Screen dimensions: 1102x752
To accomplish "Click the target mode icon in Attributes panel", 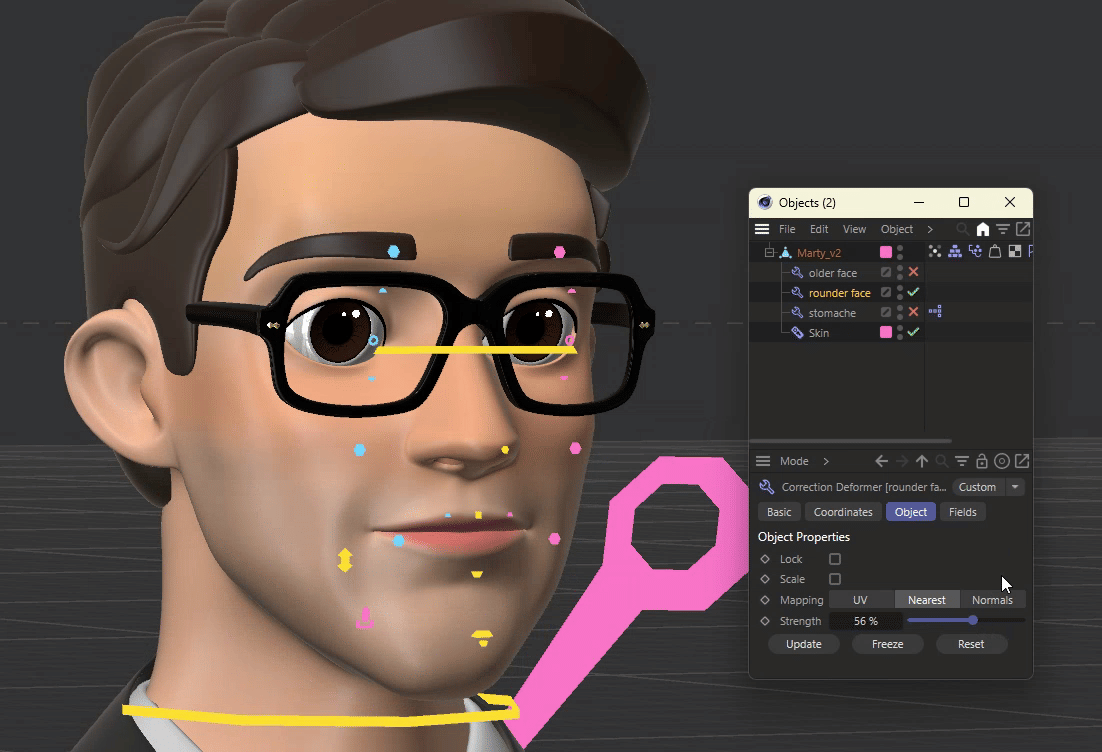I will click(x=1002, y=461).
